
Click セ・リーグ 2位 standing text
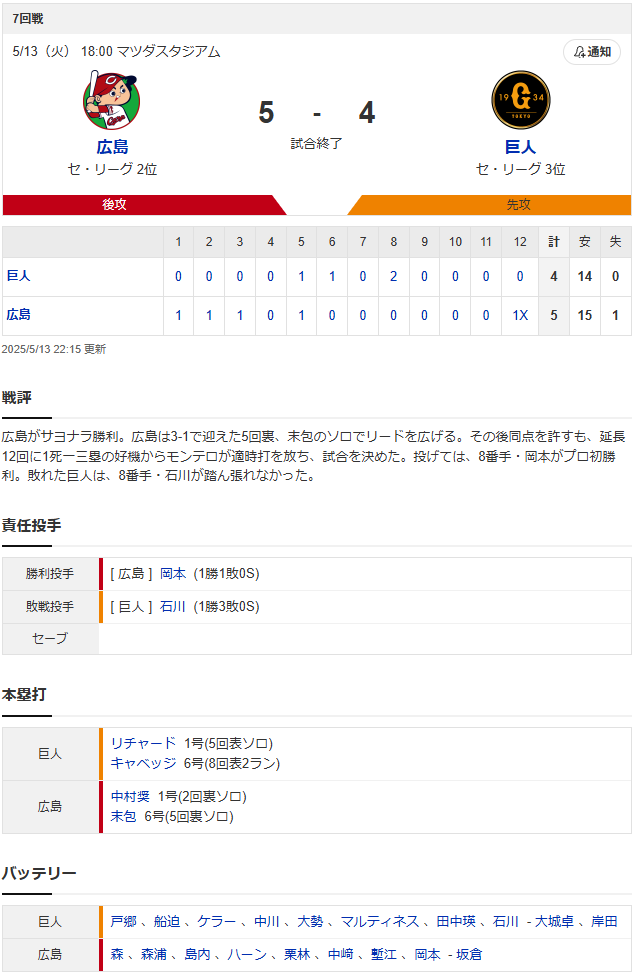click(112, 170)
